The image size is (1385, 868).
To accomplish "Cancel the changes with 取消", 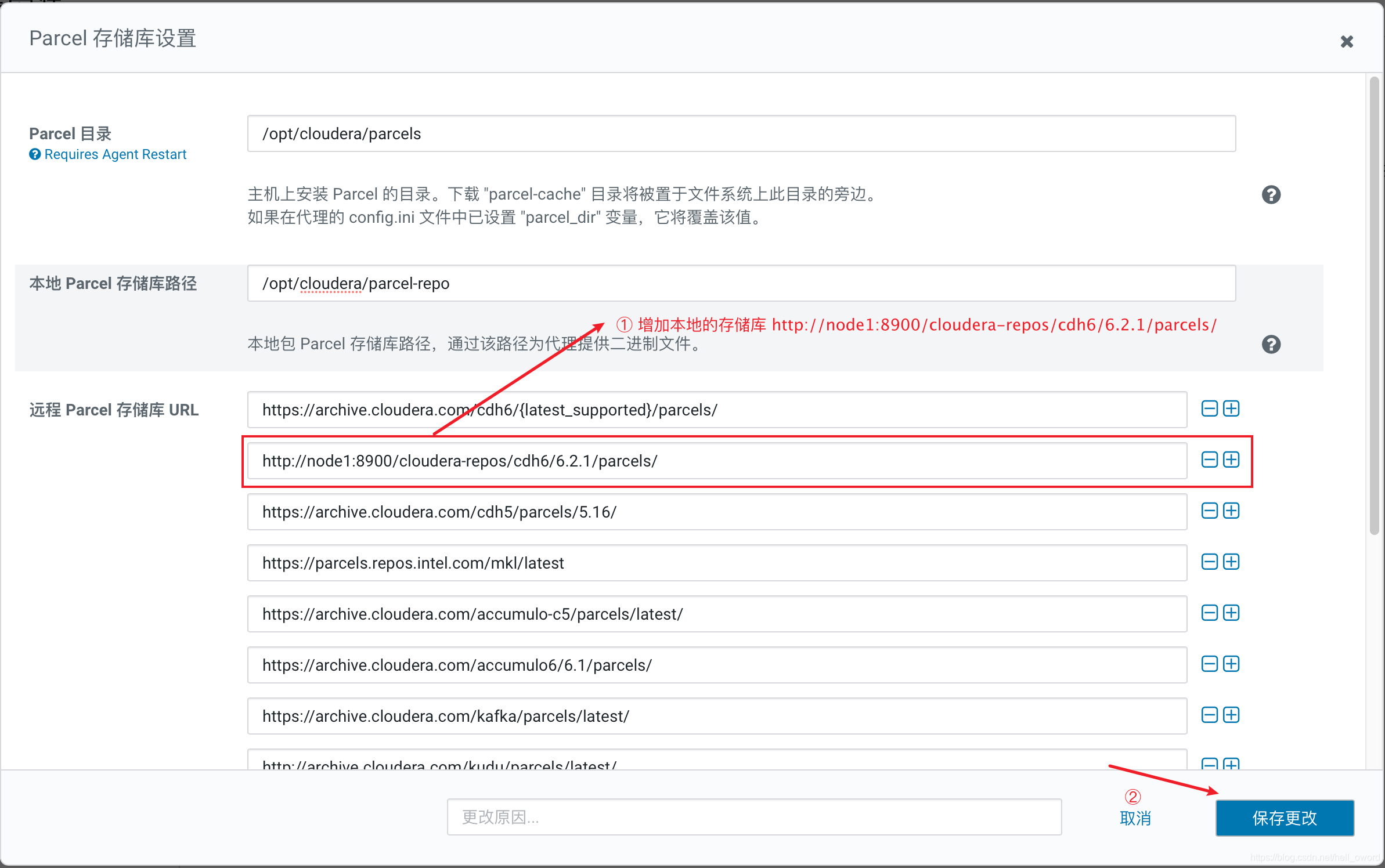I will click(x=1135, y=818).
